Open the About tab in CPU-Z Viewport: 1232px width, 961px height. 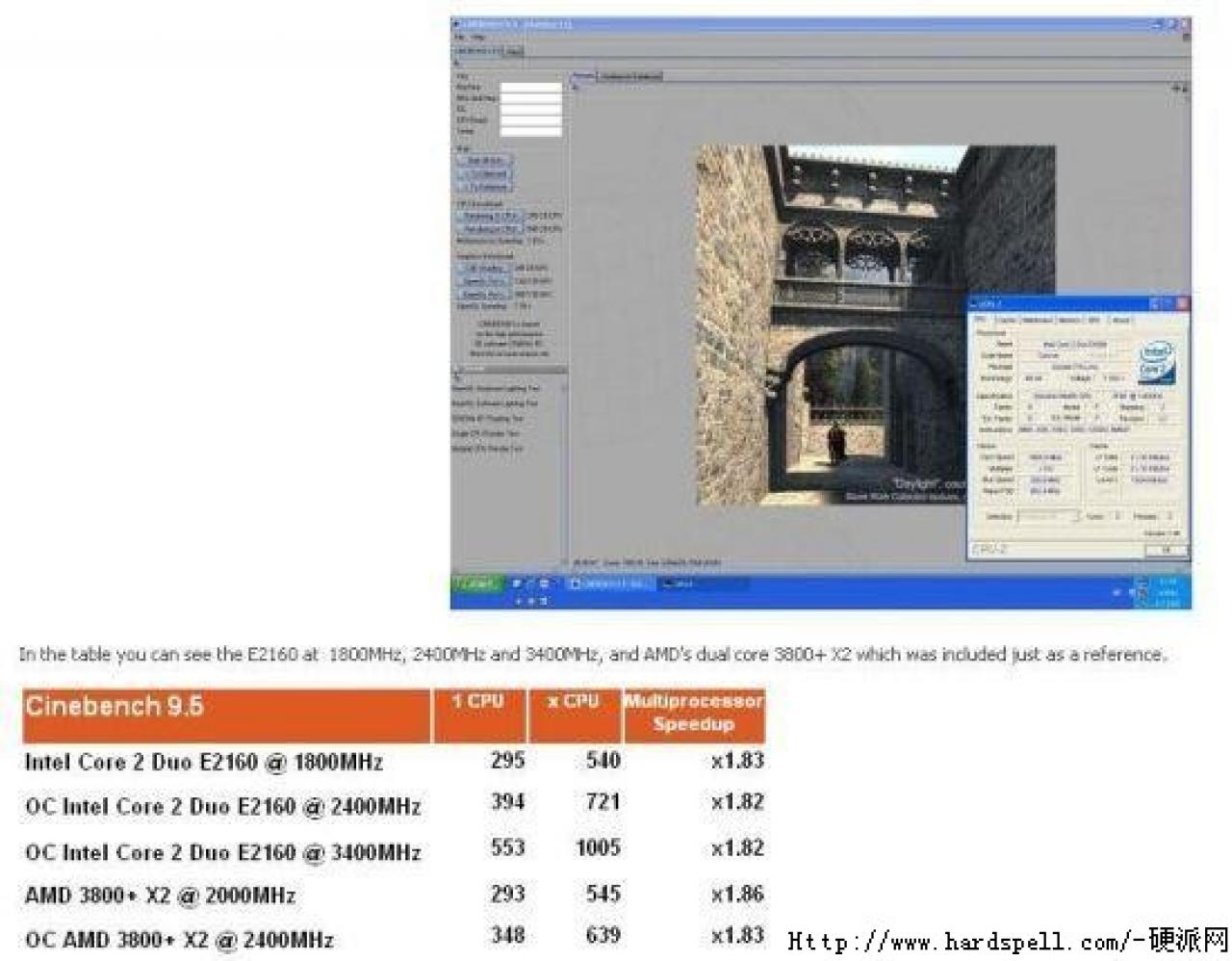[1120, 320]
